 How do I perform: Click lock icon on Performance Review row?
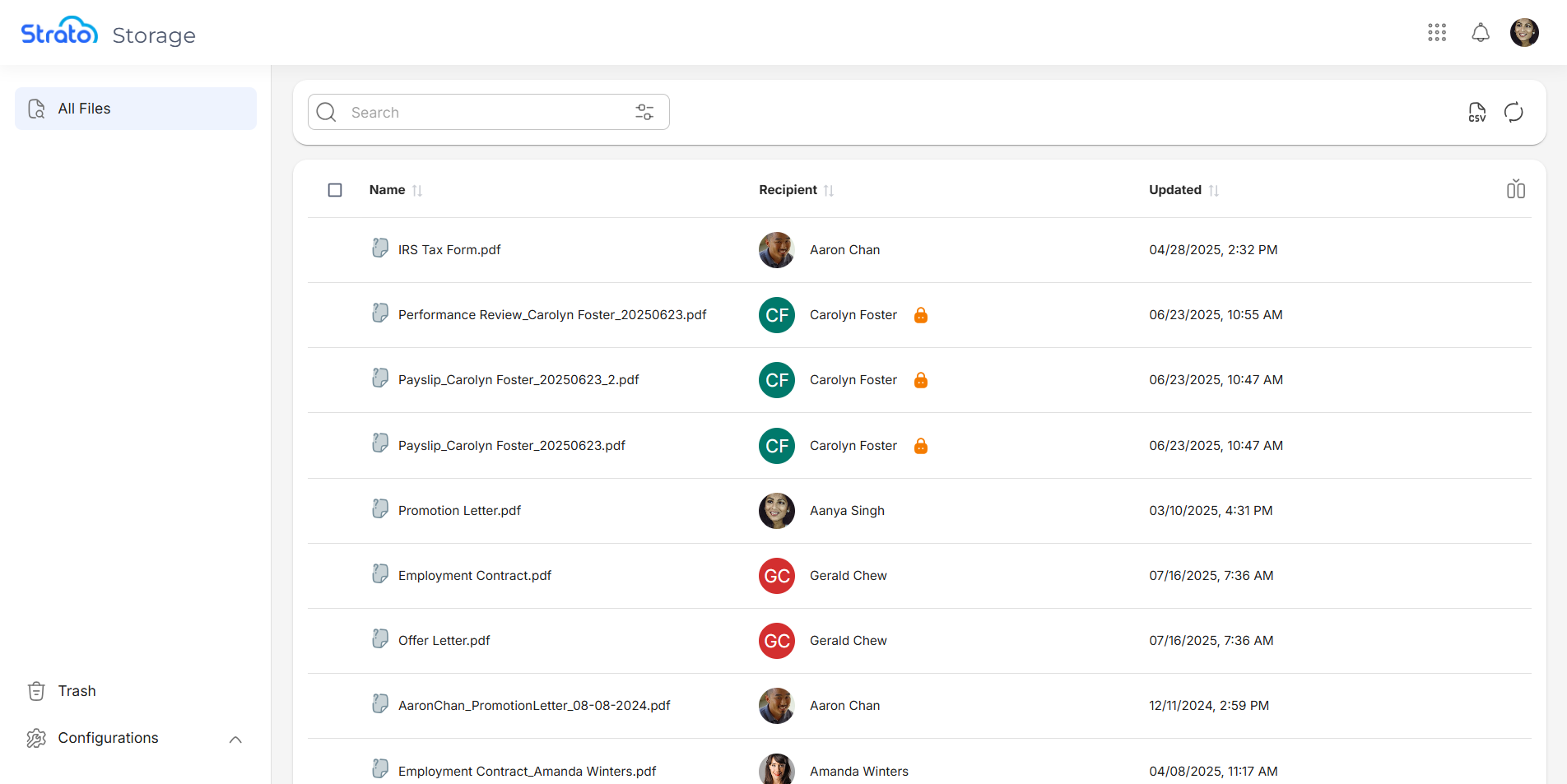tap(921, 315)
